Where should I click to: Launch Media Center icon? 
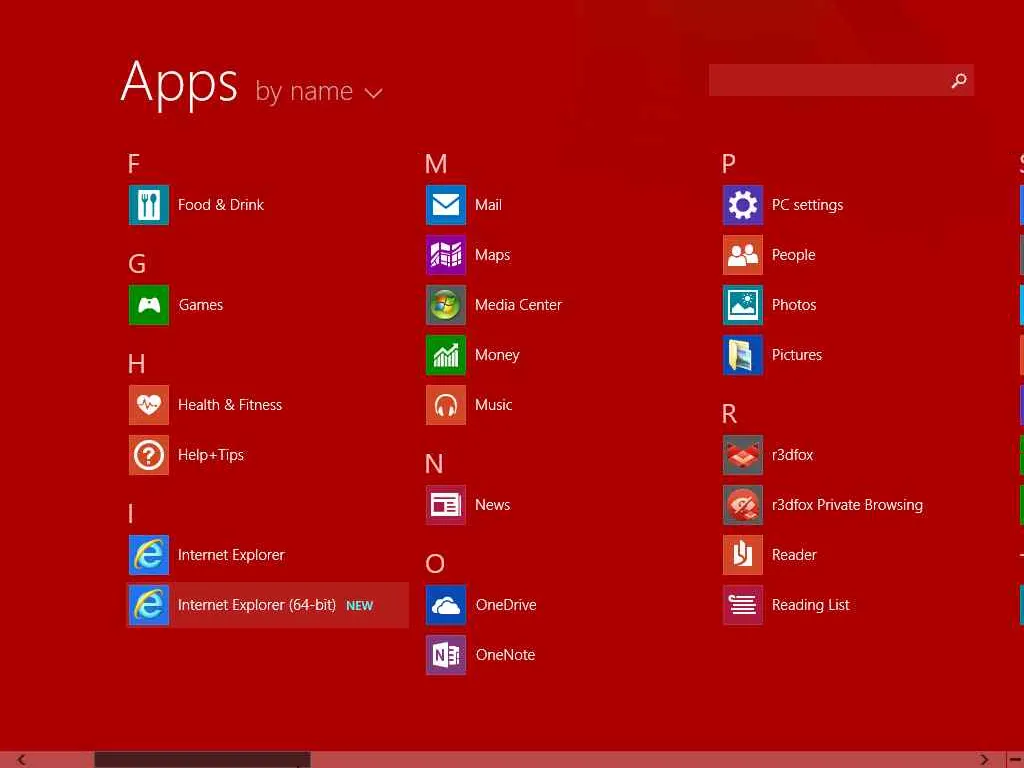click(x=446, y=304)
